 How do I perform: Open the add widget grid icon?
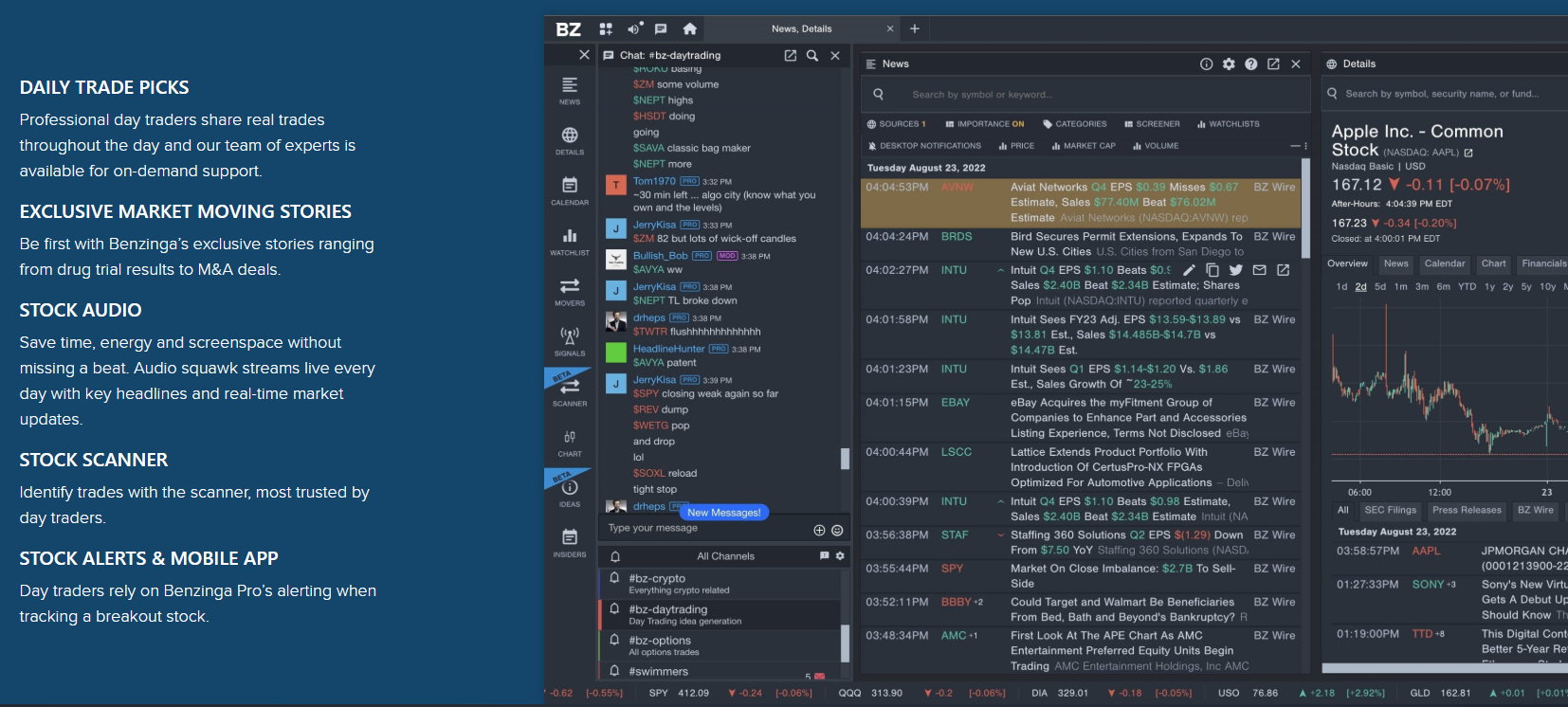(606, 29)
